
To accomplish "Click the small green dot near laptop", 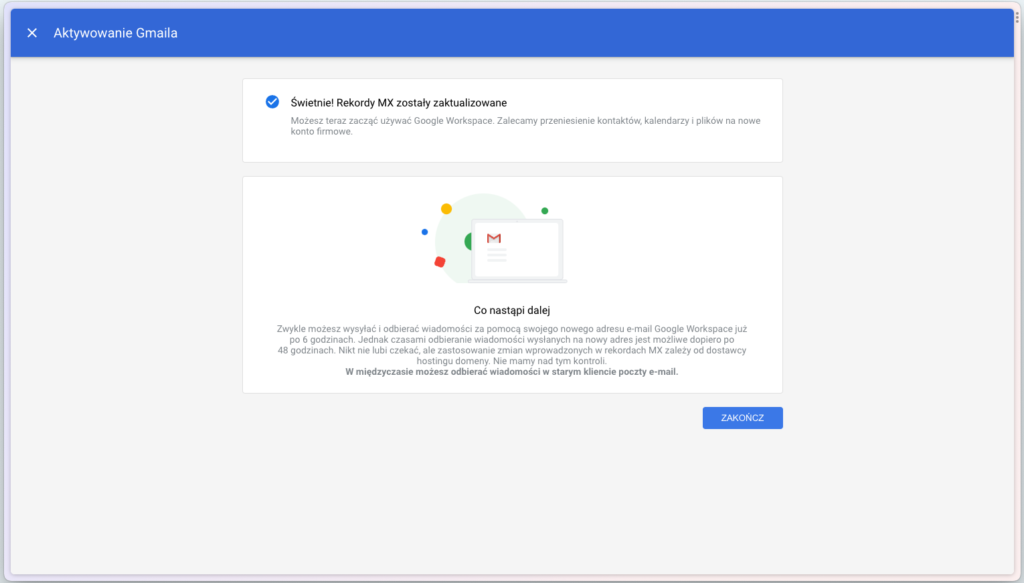I will [x=545, y=211].
